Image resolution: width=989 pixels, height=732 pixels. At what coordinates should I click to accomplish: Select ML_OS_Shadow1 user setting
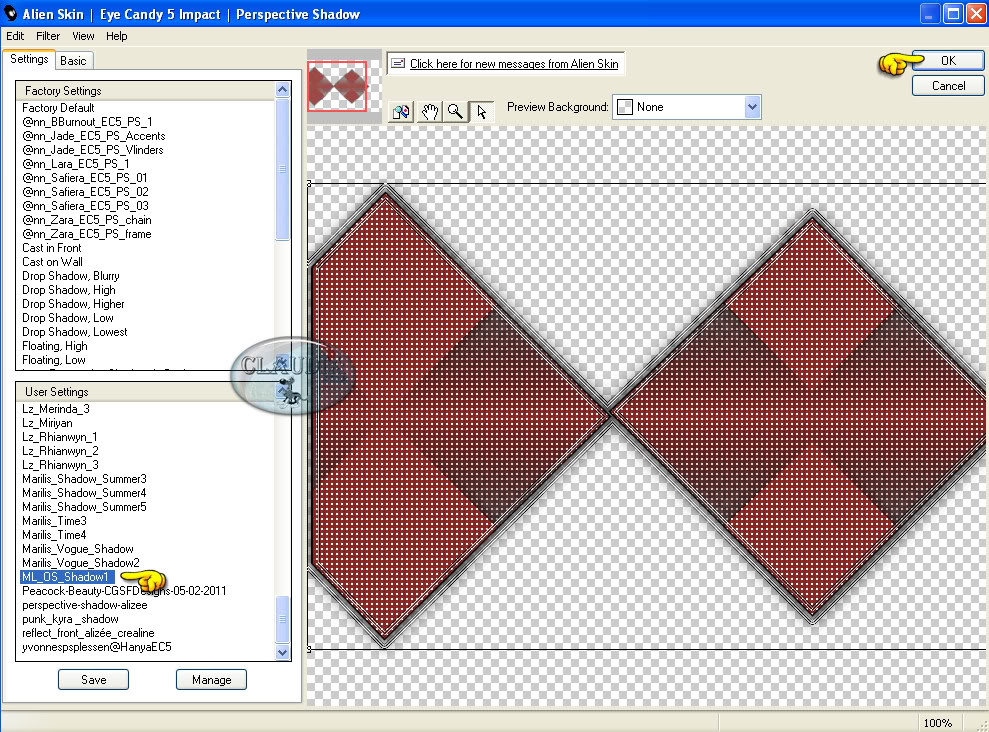tap(66, 577)
